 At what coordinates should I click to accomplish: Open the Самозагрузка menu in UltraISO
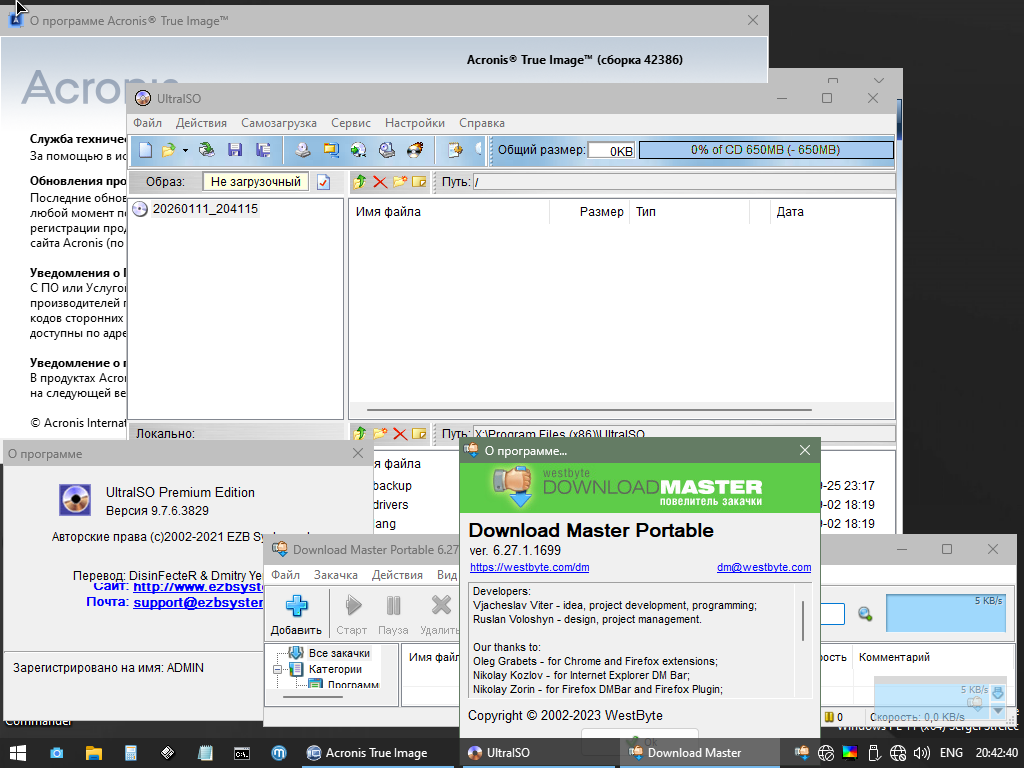point(279,123)
